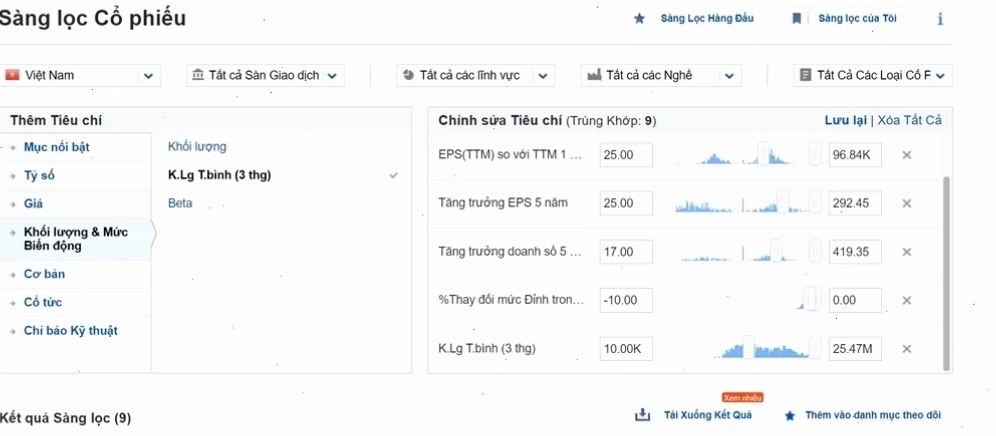Image resolution: width=996 pixels, height=436 pixels.
Task: Click Thêm vào danh mục theo dõi
Action: click(x=873, y=415)
